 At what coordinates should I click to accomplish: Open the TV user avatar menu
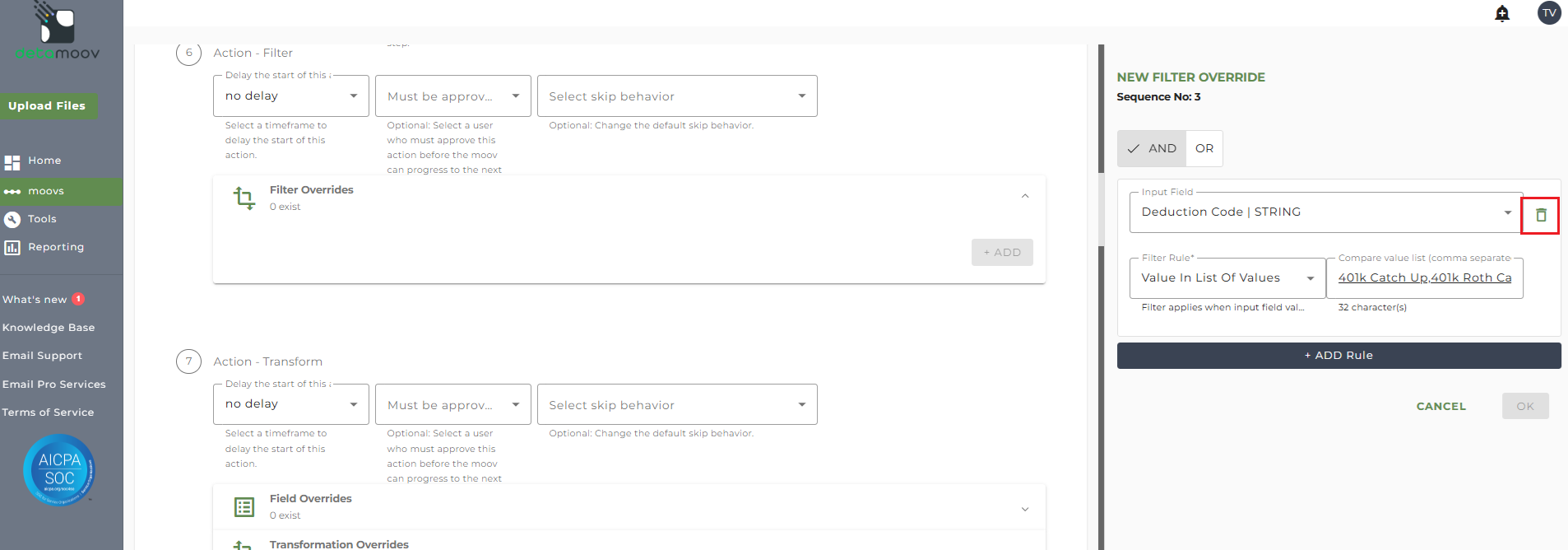(x=1549, y=13)
